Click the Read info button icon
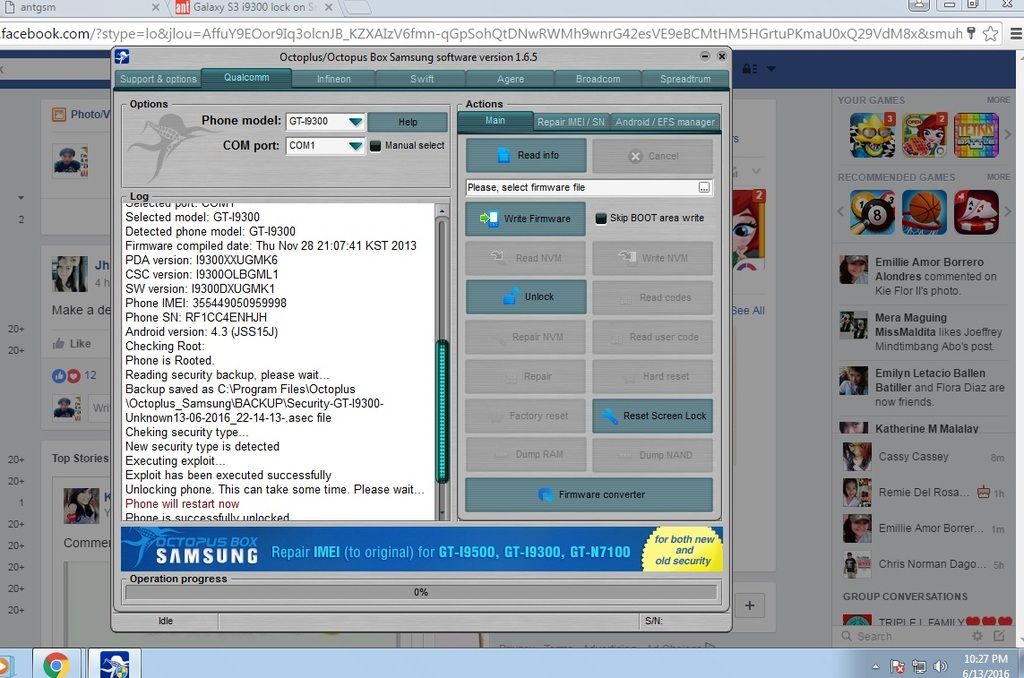Image resolution: width=1024 pixels, height=678 pixels. (x=501, y=156)
